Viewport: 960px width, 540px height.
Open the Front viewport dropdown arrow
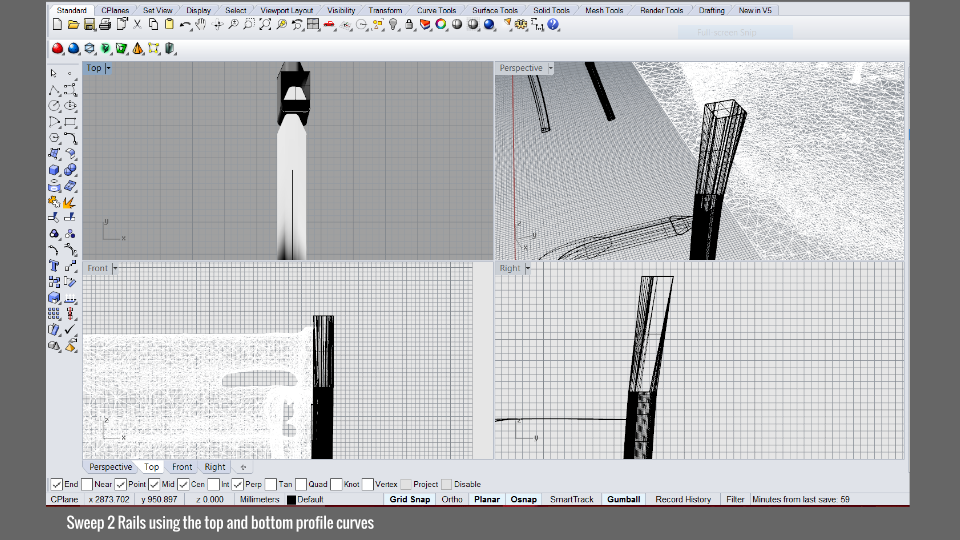tap(115, 268)
